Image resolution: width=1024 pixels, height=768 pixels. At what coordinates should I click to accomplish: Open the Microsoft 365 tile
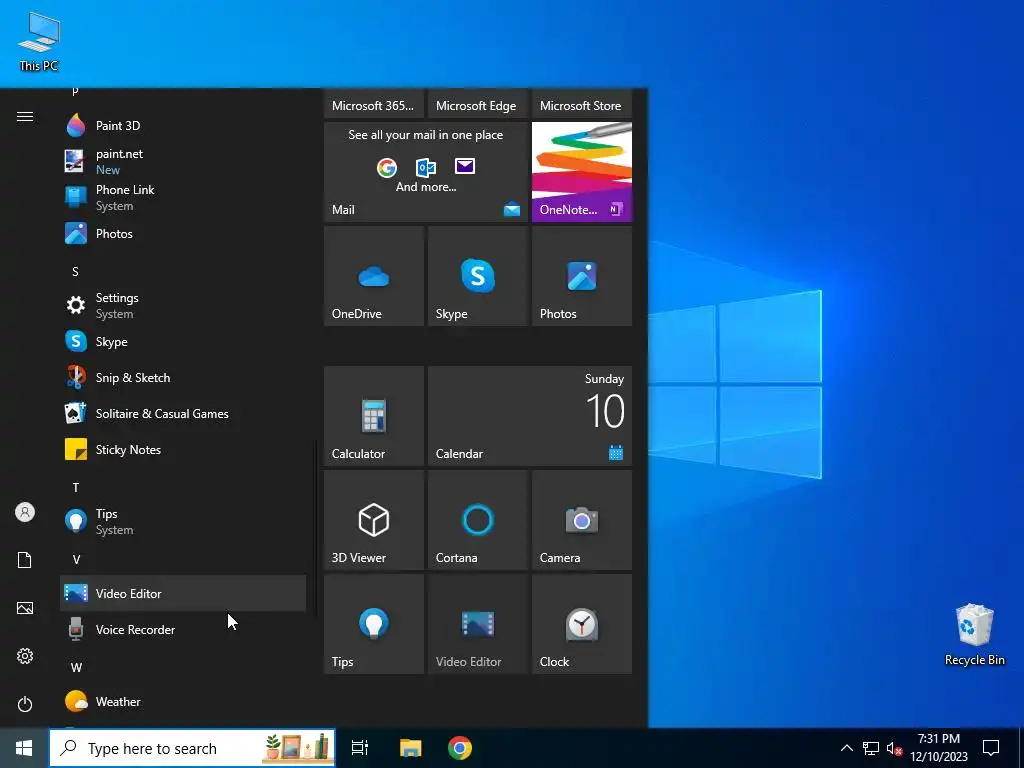tap(374, 104)
